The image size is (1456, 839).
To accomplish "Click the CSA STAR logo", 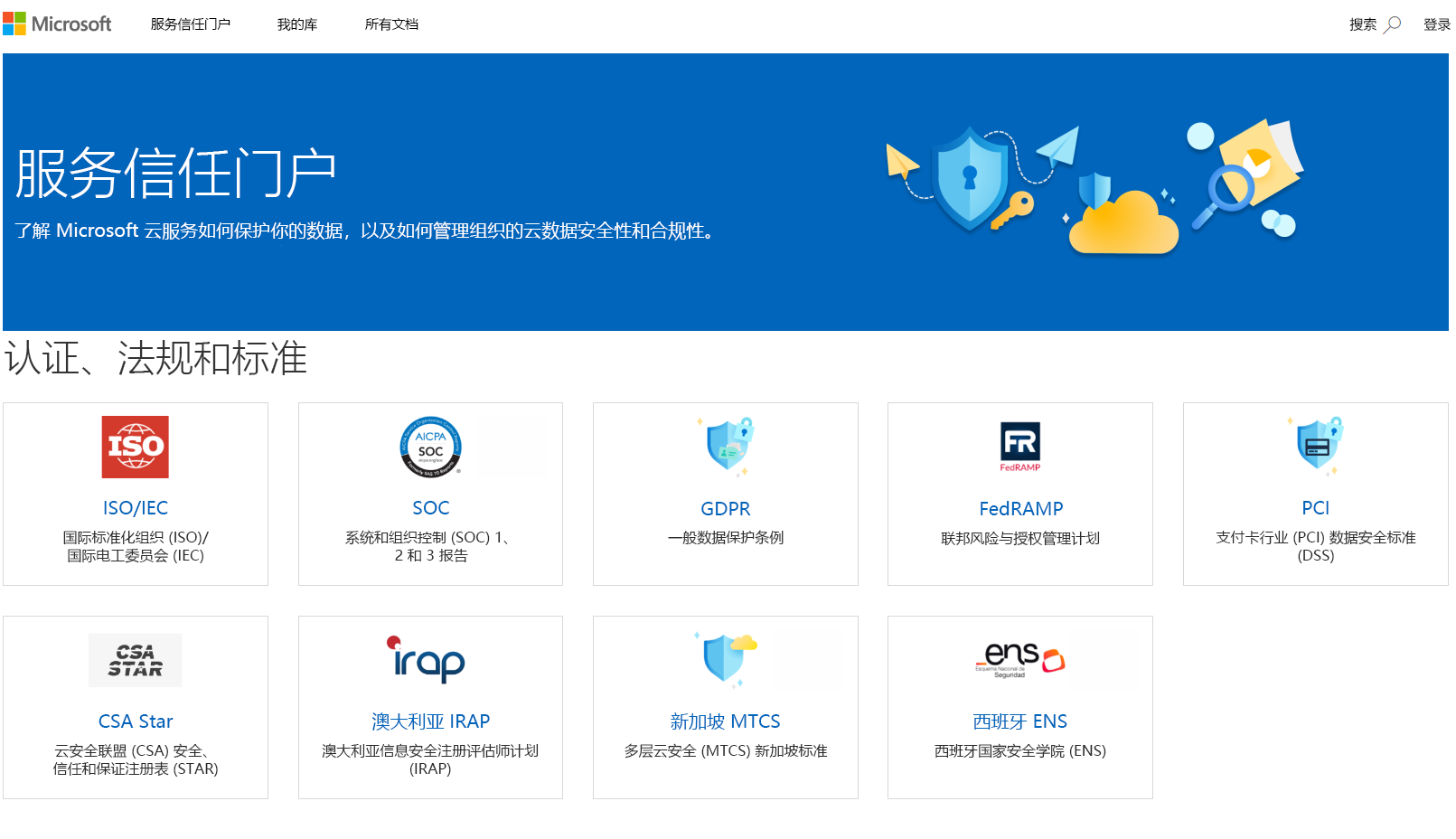I will click(x=136, y=660).
